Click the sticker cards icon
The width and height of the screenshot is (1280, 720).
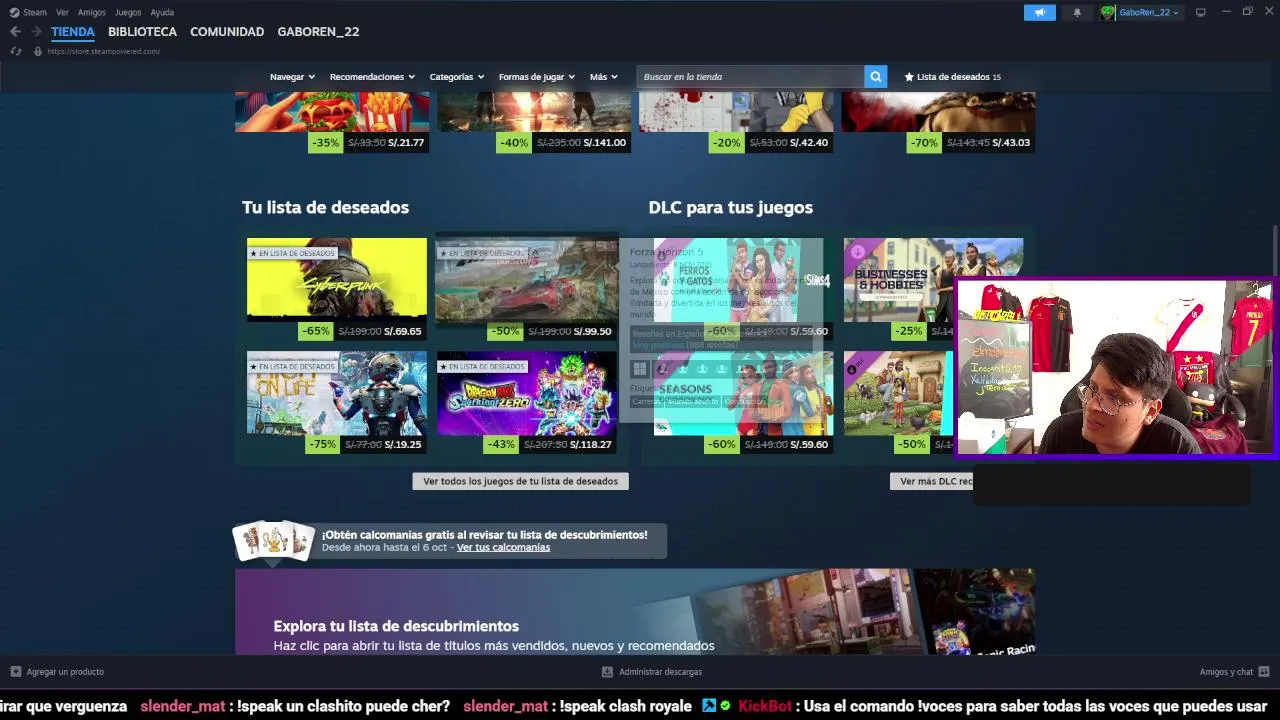(x=273, y=540)
